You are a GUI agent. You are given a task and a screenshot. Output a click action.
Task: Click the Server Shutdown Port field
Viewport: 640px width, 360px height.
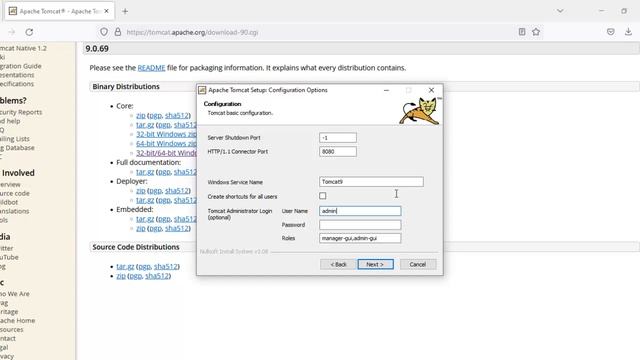[338, 138]
